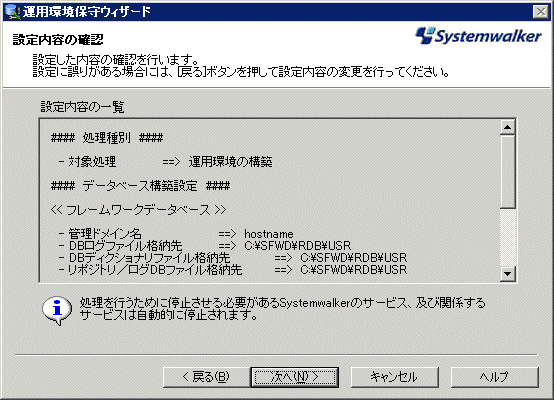Click the path value in the DBログファイル格納先 row
This screenshot has height=400, width=554.
pos(297,246)
